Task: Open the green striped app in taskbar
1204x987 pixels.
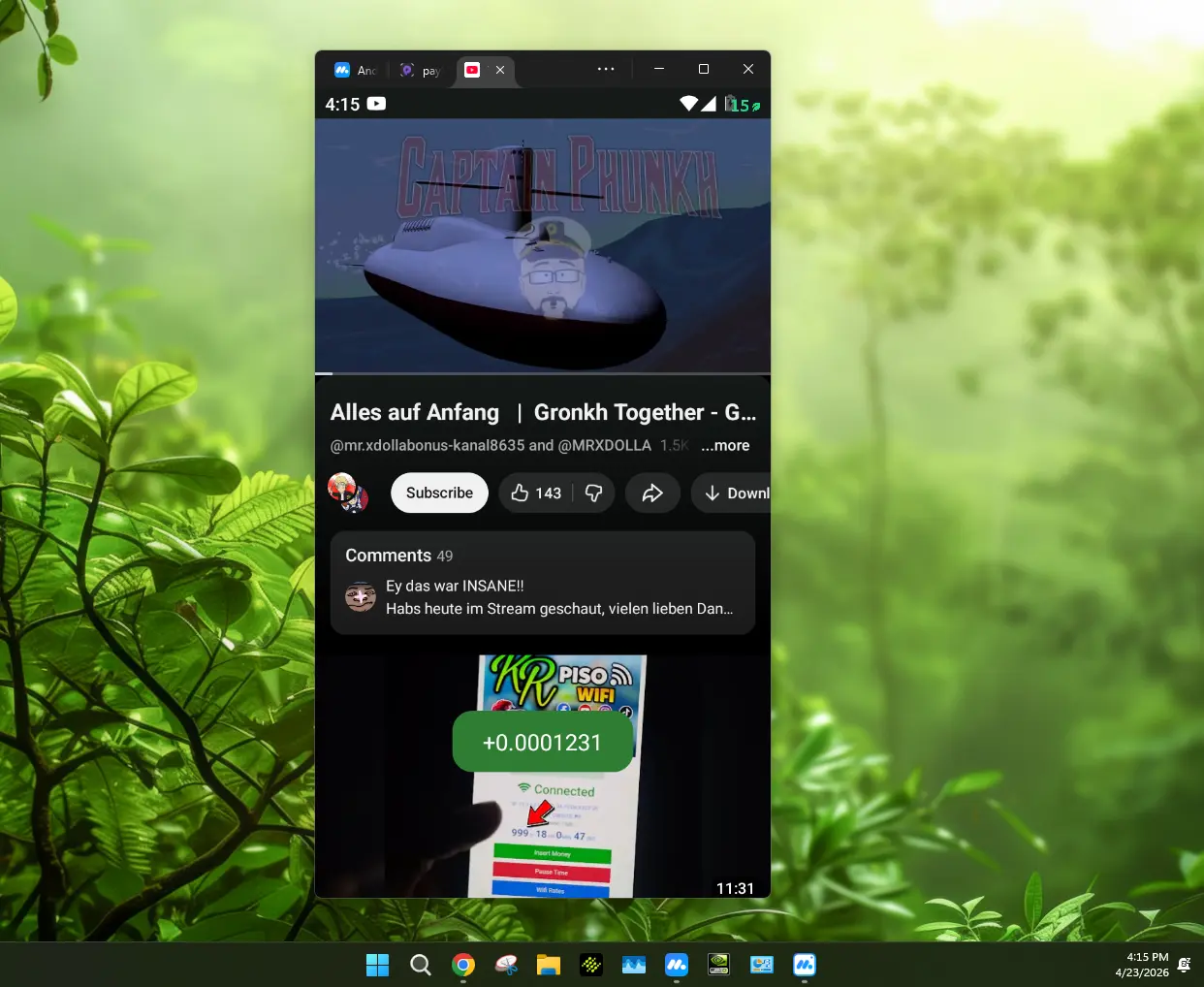Action: click(x=591, y=965)
